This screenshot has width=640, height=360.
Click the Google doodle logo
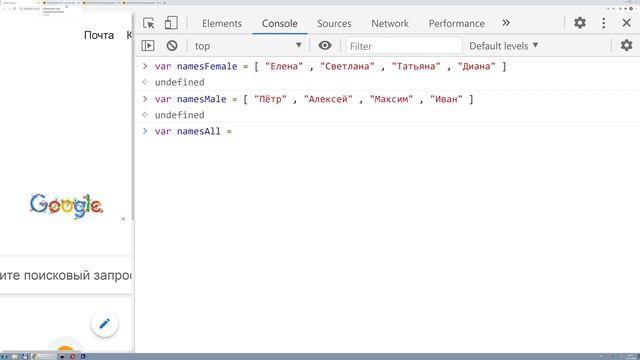coord(66,207)
